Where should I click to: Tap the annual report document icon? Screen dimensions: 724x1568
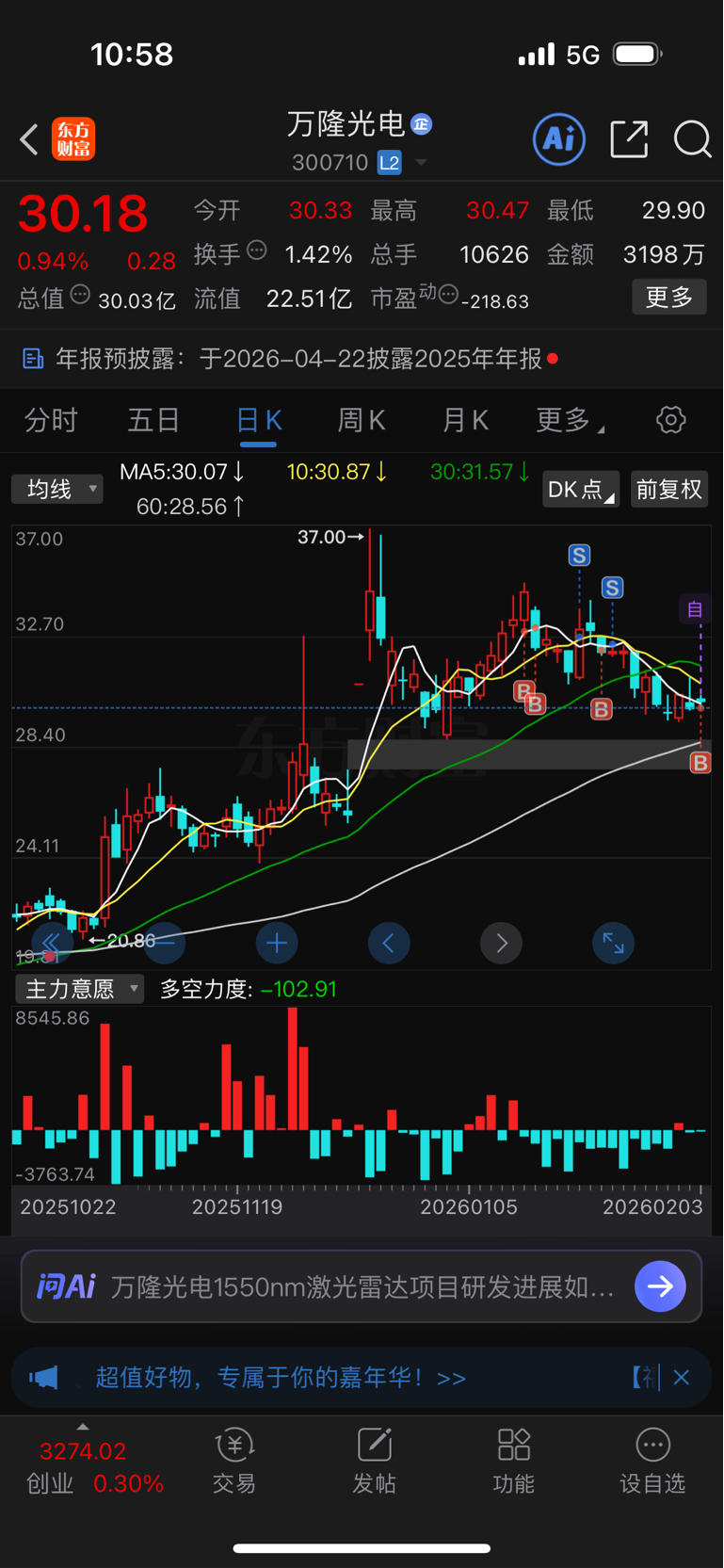coord(33,359)
